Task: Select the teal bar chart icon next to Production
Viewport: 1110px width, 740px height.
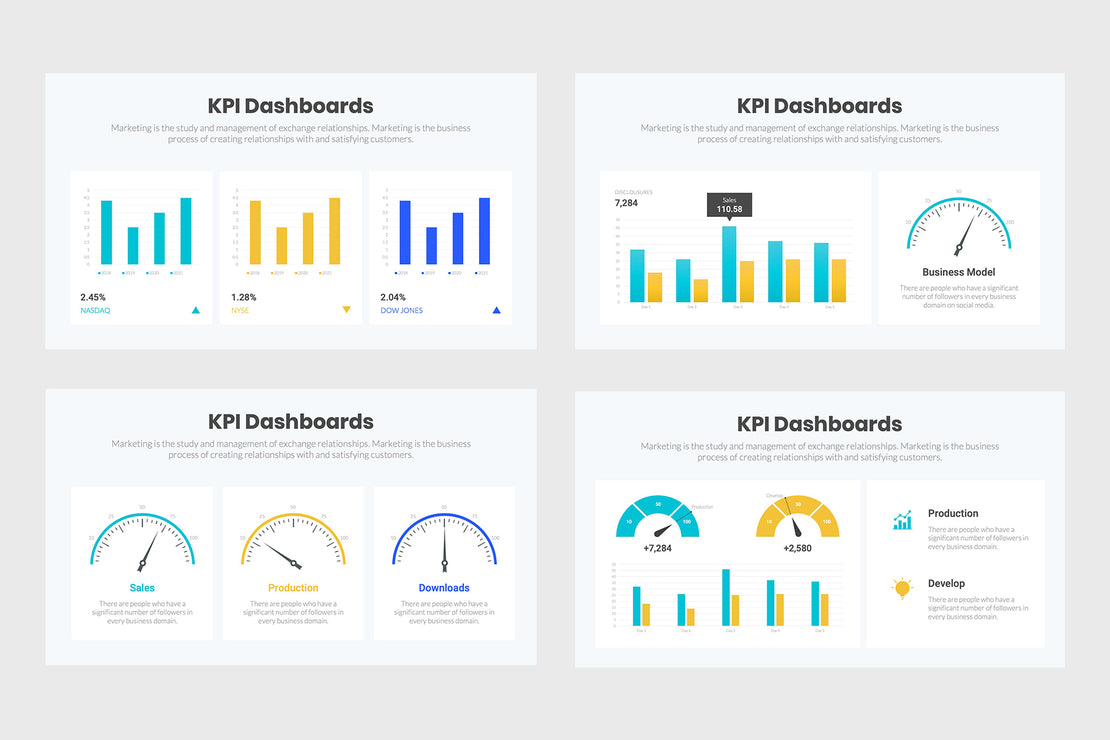Action: pyautogui.click(x=902, y=520)
